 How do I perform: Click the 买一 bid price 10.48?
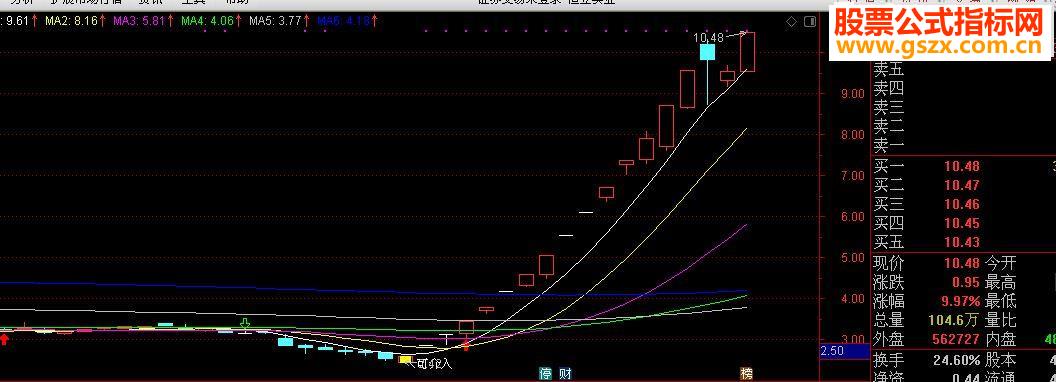pos(962,166)
